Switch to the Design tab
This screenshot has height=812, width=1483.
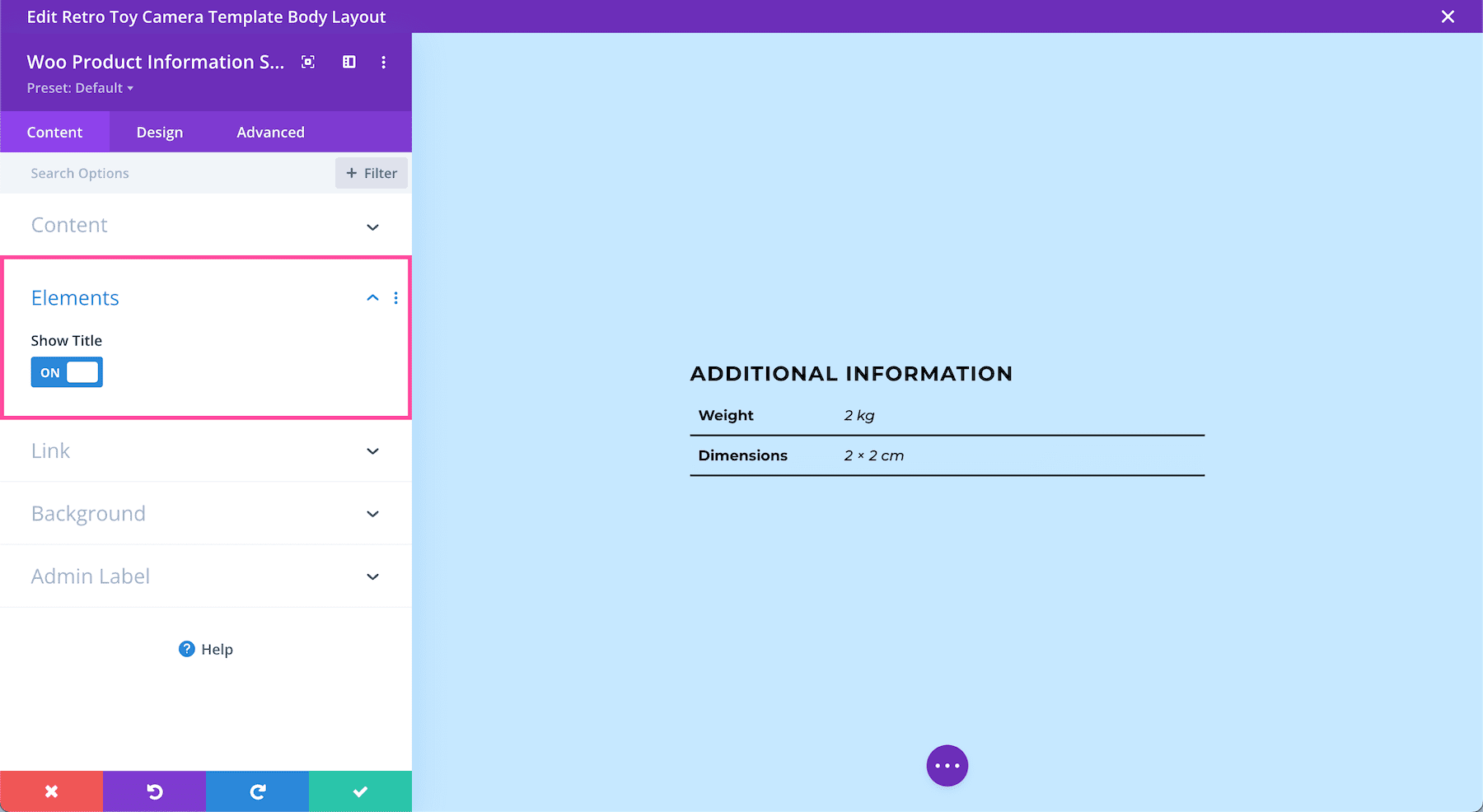[159, 132]
